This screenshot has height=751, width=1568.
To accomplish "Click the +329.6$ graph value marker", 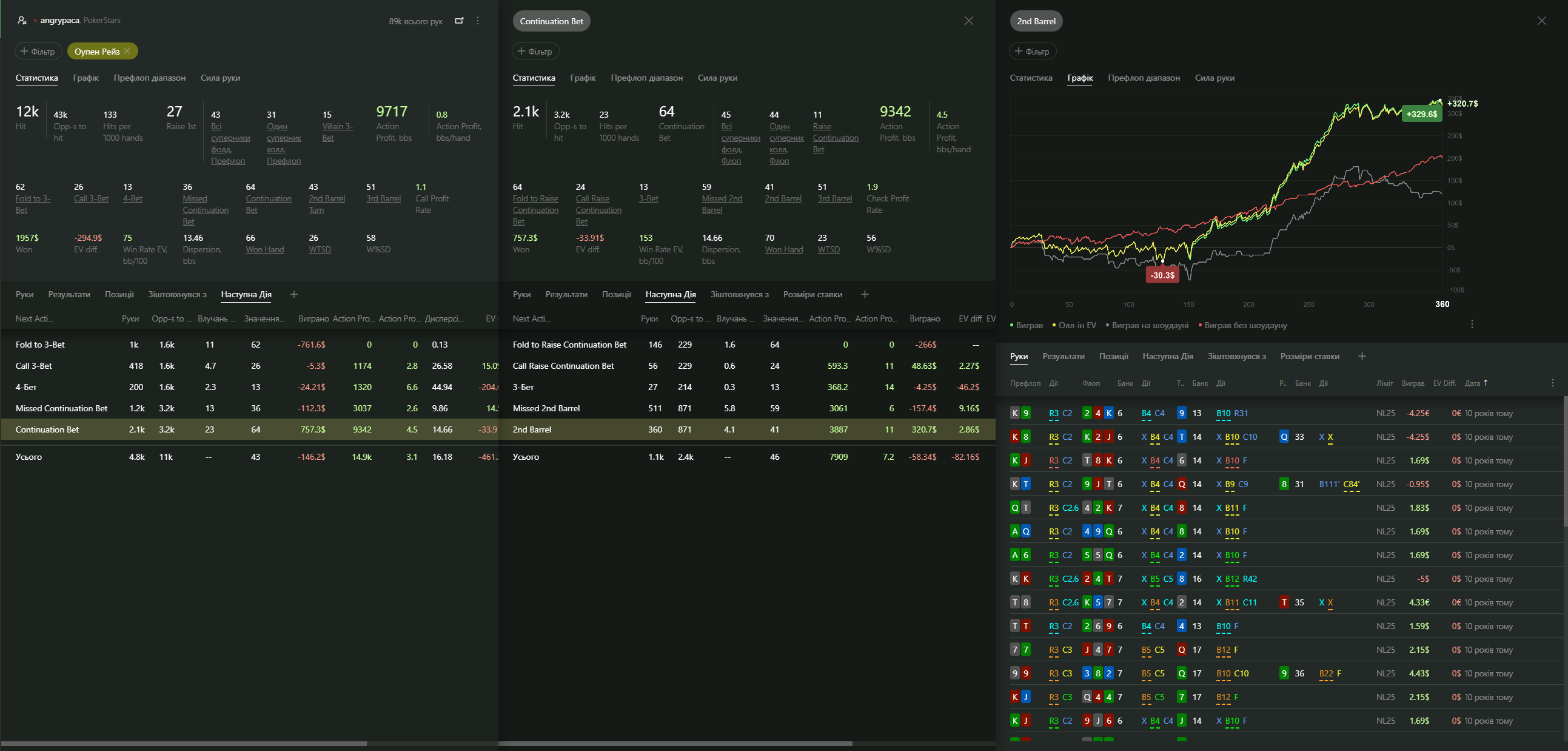I will click(x=1422, y=114).
